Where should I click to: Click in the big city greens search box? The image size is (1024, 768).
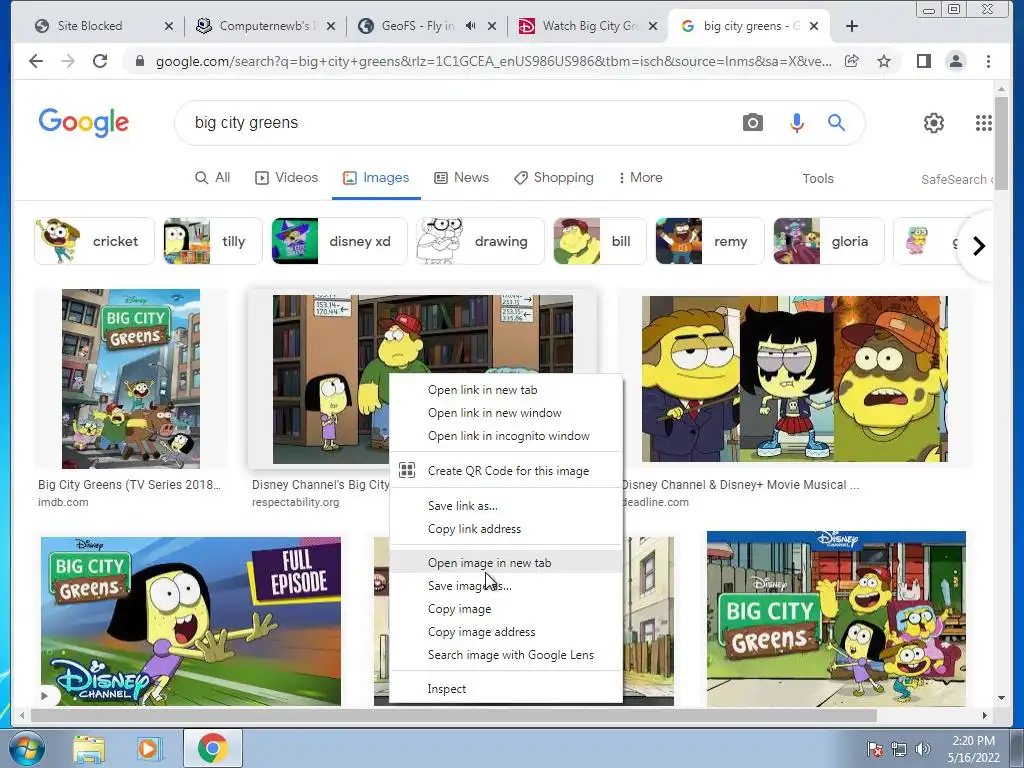click(x=457, y=123)
